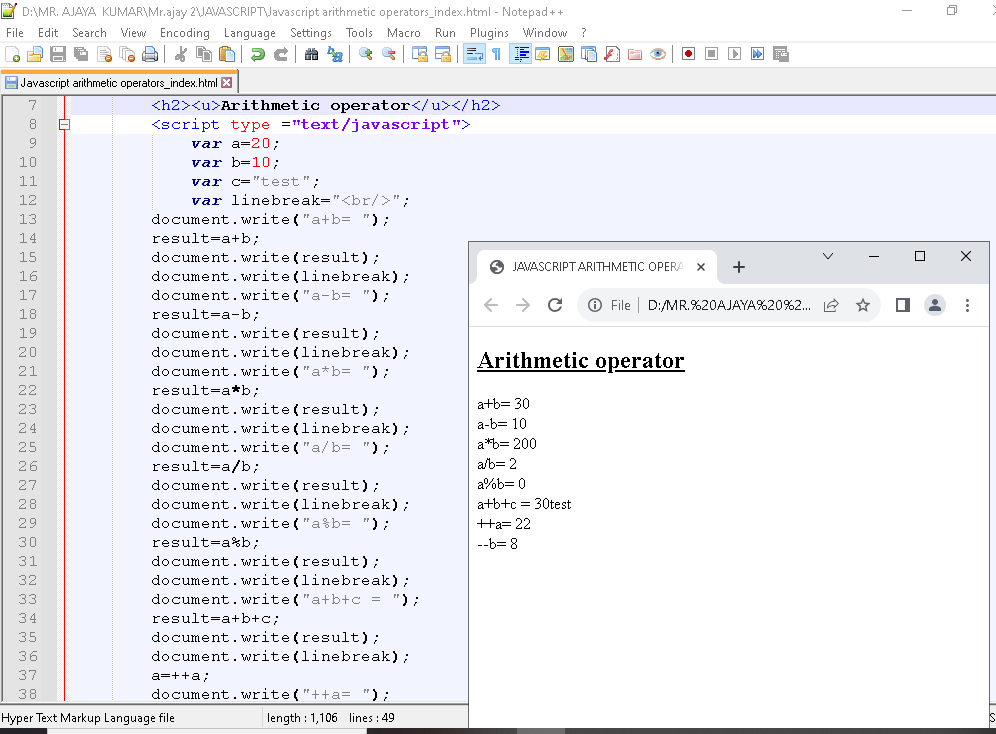Toggle the Indent guide button
Image resolution: width=996 pixels, height=734 pixels.
(x=521, y=54)
